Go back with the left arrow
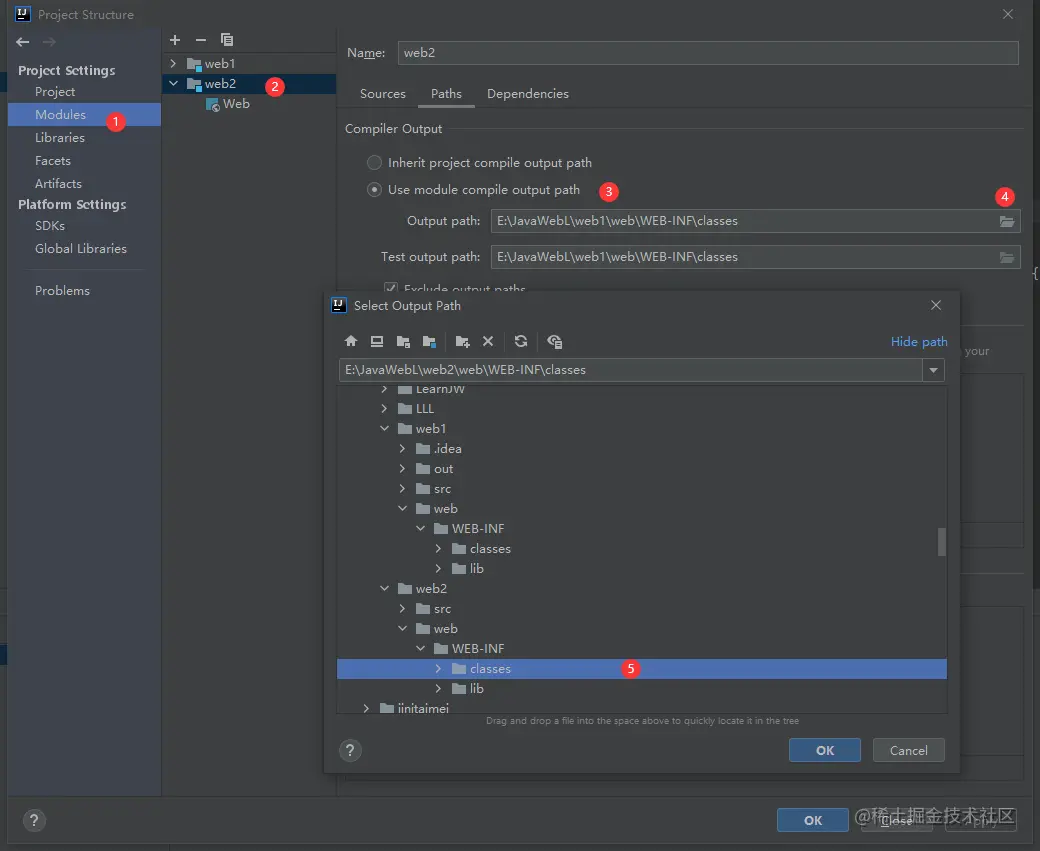 point(23,42)
